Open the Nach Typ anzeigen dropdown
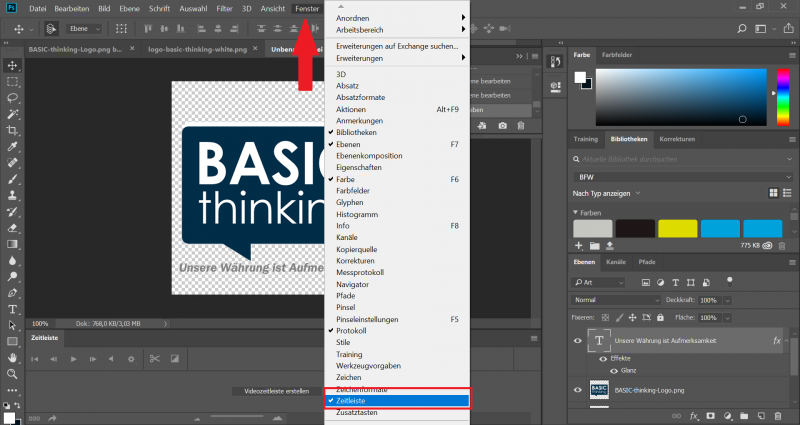Viewport: 800px width, 425px height. coord(606,193)
